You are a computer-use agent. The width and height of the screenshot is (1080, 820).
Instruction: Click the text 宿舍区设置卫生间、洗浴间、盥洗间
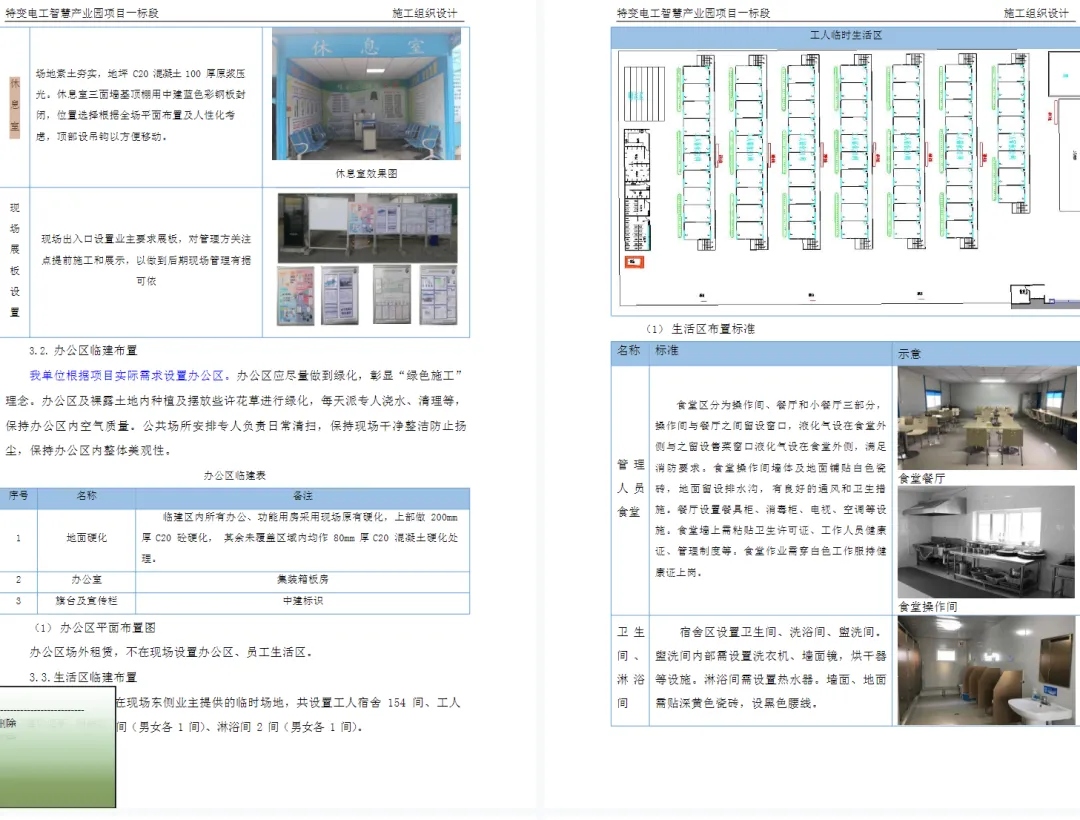[780, 632]
